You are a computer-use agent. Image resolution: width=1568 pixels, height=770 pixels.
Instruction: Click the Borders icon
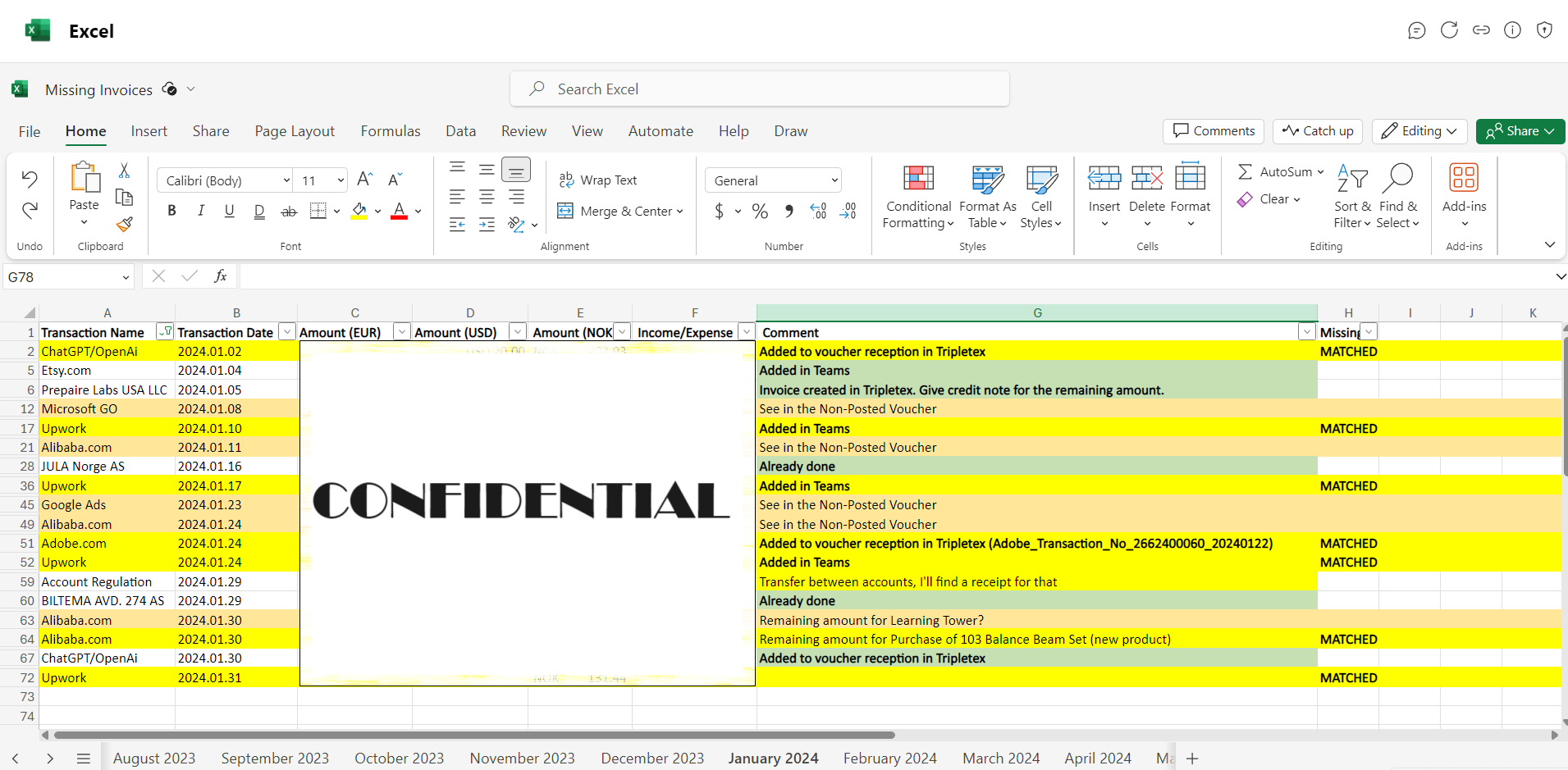[x=318, y=211]
